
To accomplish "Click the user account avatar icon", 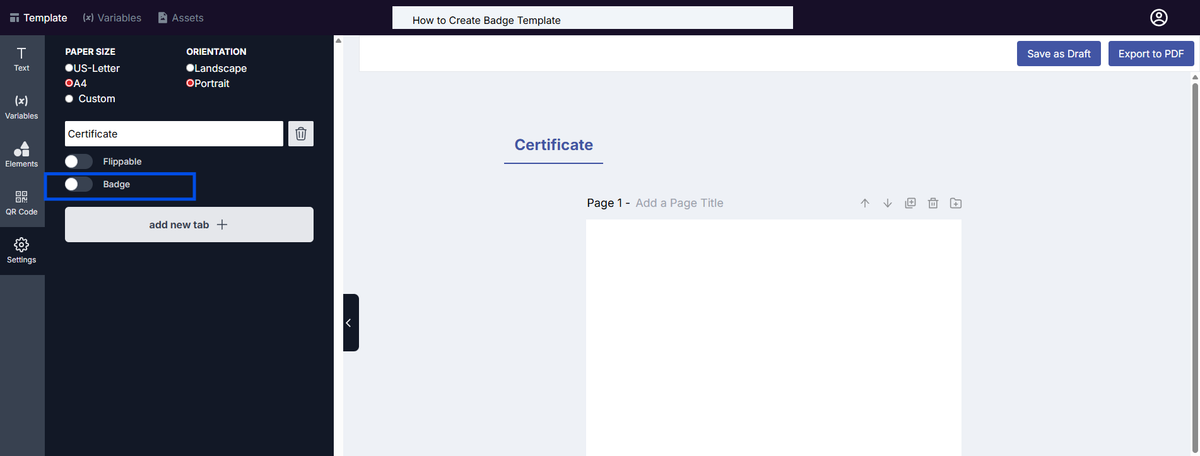I will (x=1159, y=18).
